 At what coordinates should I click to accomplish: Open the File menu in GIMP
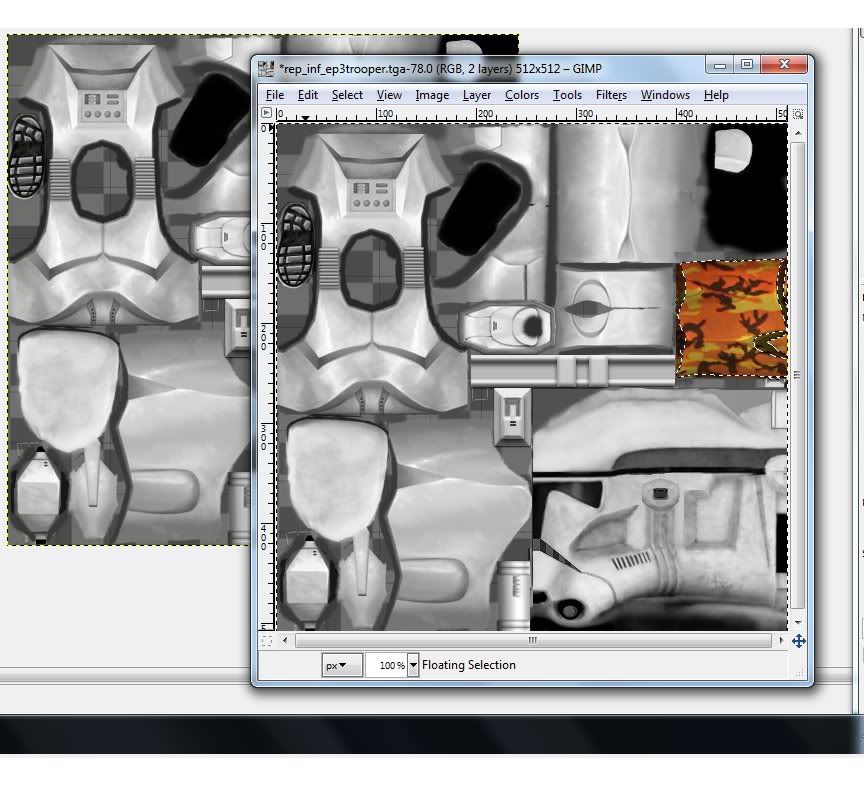[x=274, y=95]
